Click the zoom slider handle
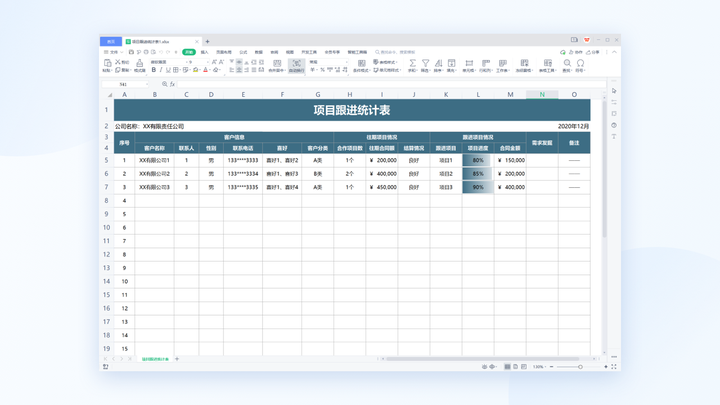The height and width of the screenshot is (405, 720). 580,366
